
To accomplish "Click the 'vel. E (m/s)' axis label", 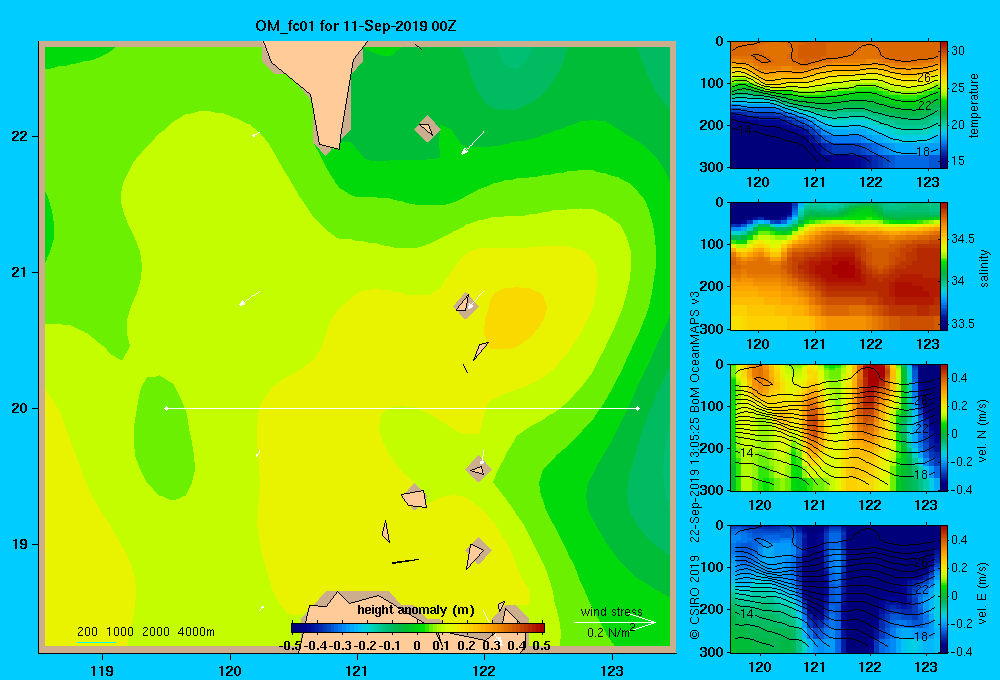I will coord(983,593).
